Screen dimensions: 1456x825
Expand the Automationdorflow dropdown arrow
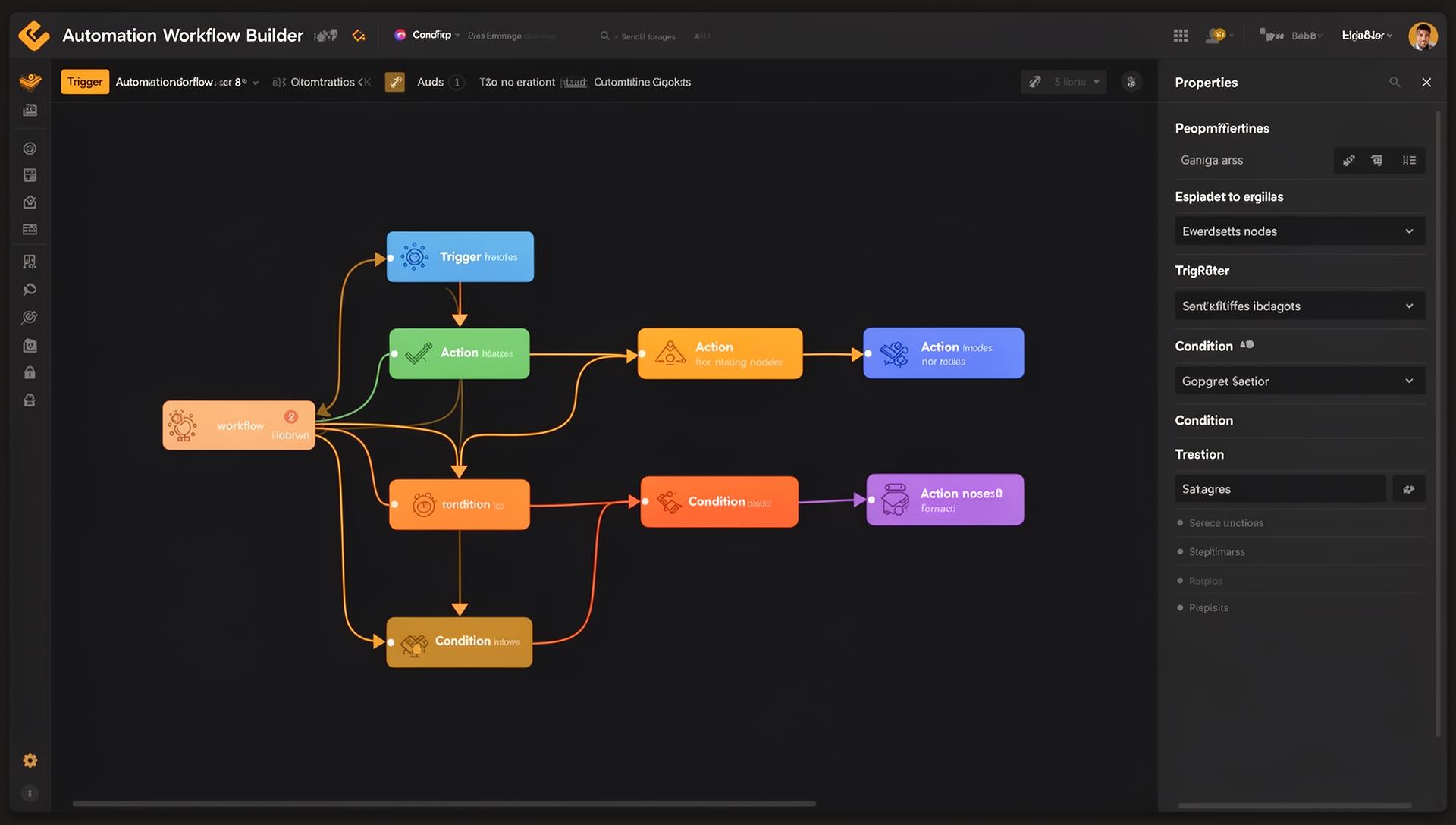point(256,83)
